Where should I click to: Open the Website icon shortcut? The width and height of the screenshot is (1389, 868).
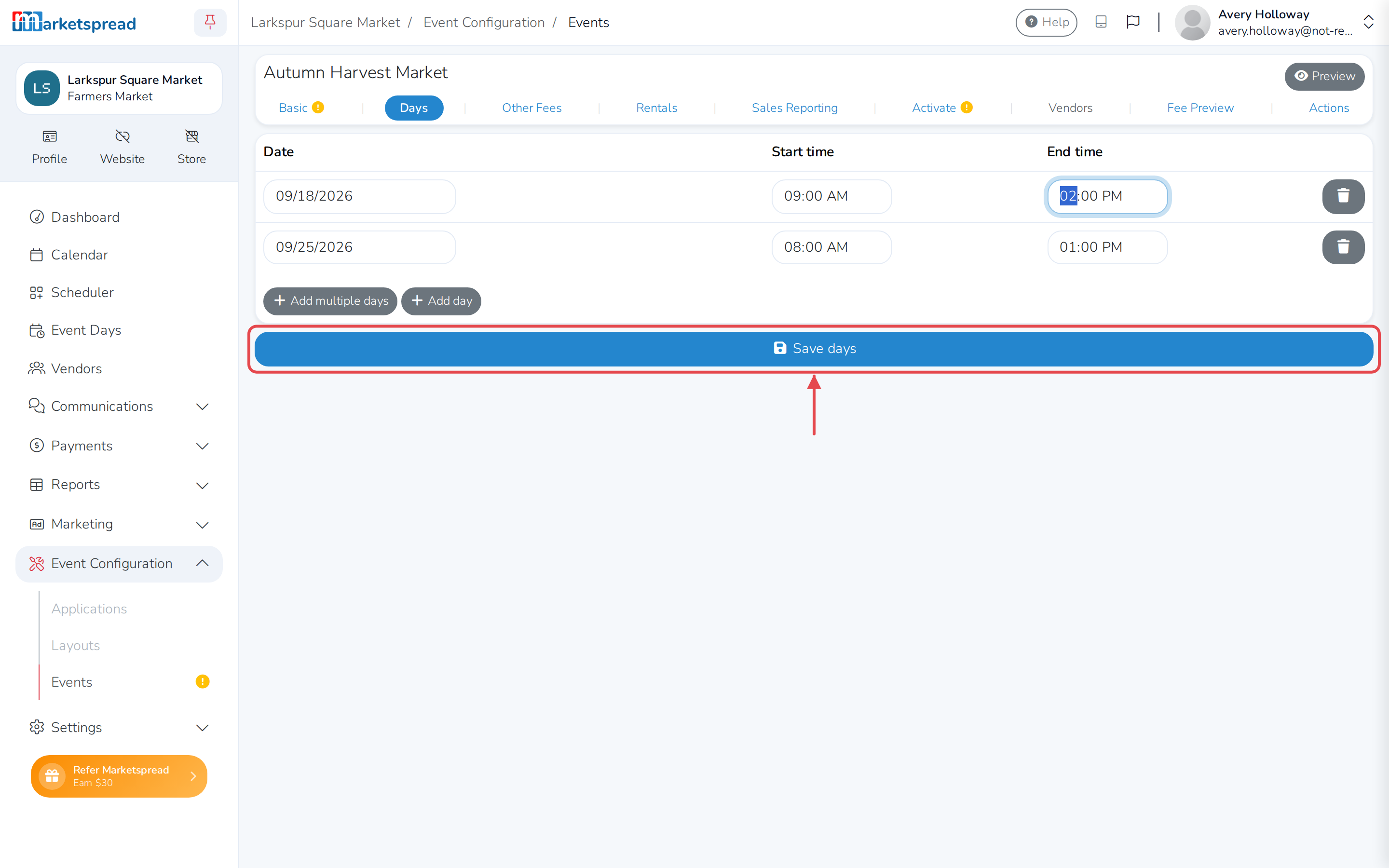122,147
